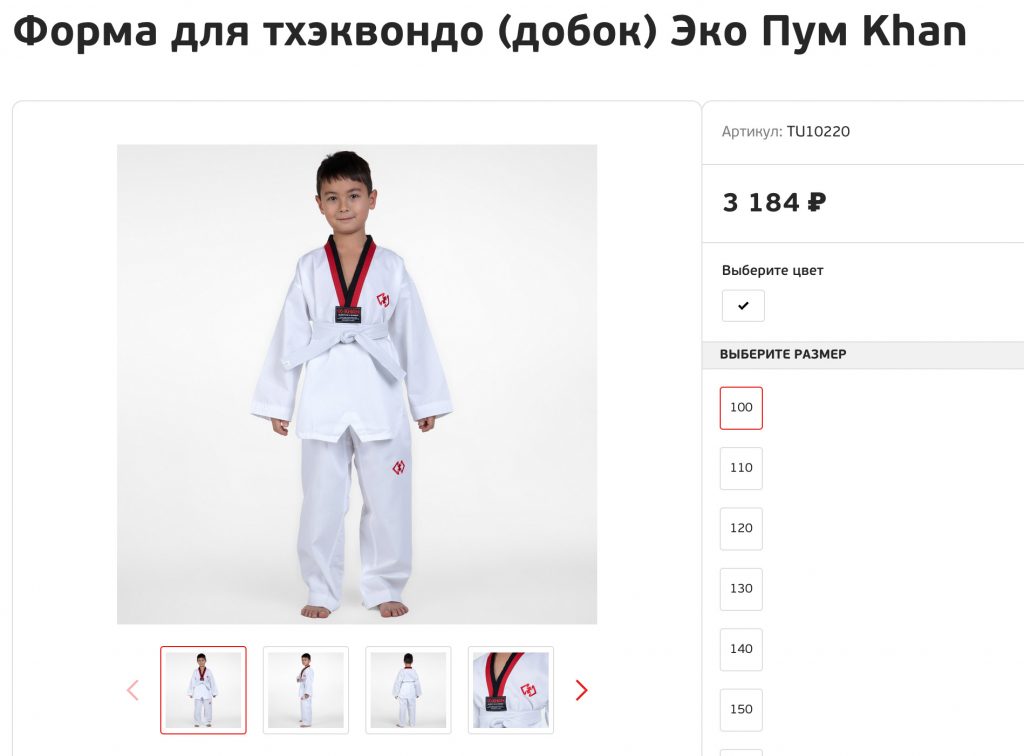1024x756 pixels.
Task: Select the white color swatch with checkmark
Action: click(743, 306)
